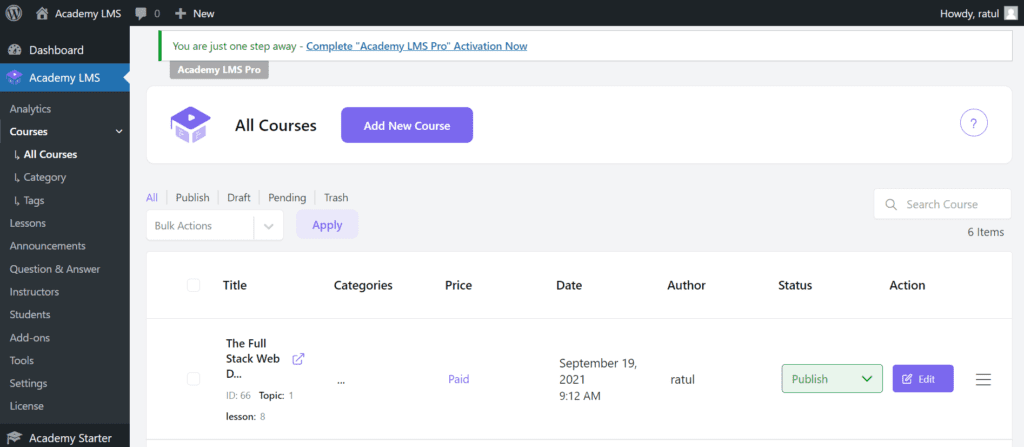Open the Publish status dropdown

click(832, 379)
